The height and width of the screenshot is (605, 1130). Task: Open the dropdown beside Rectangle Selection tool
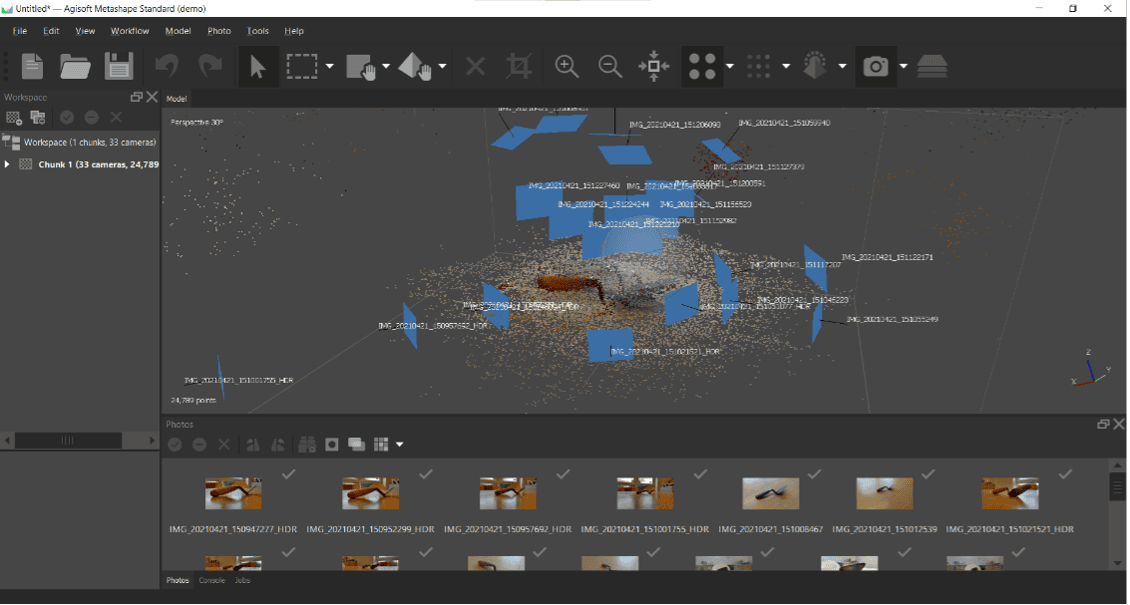tap(330, 67)
